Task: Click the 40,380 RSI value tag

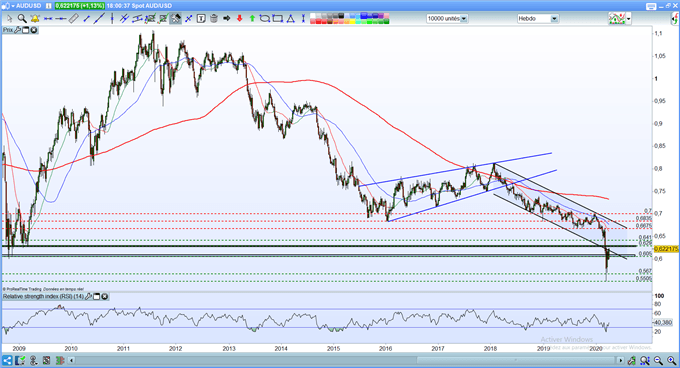Action: click(663, 322)
